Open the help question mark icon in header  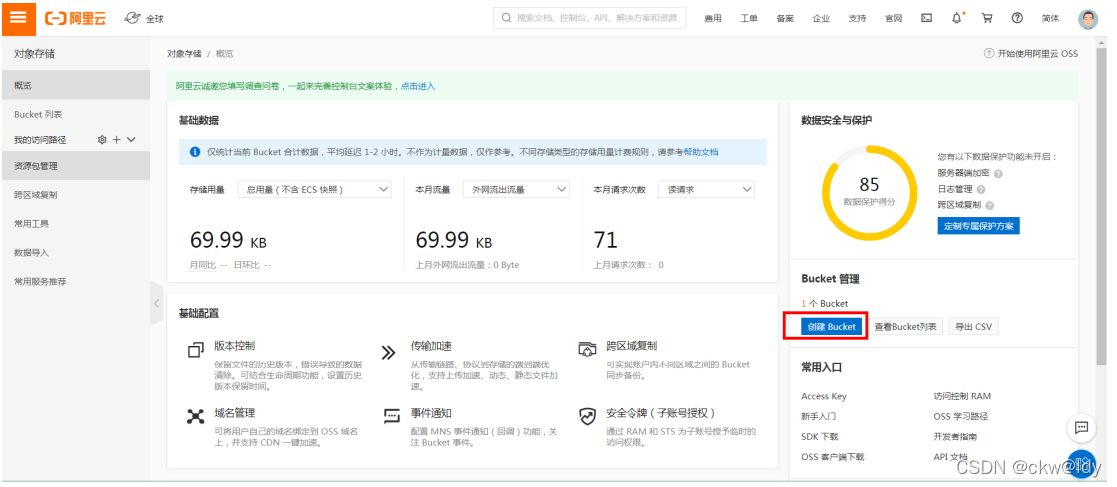(1017, 19)
